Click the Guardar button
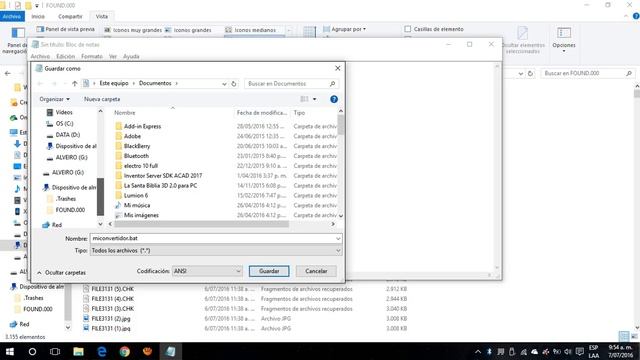Viewport: 640px width, 360px height. coord(269,271)
